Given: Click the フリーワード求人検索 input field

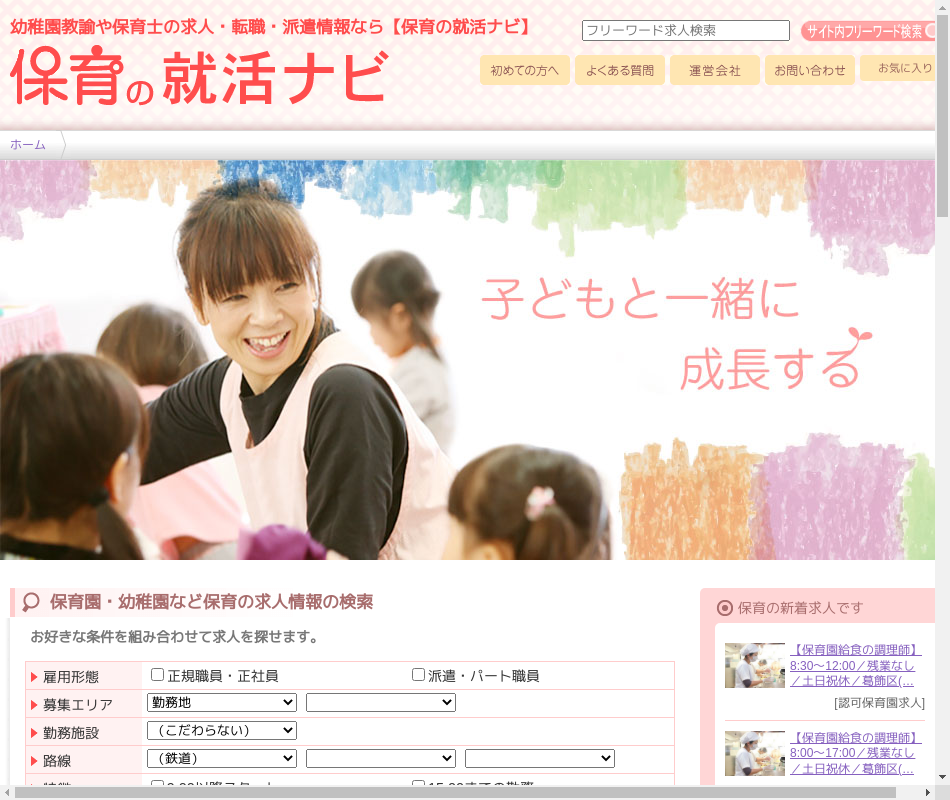Looking at the screenshot, I should (686, 31).
